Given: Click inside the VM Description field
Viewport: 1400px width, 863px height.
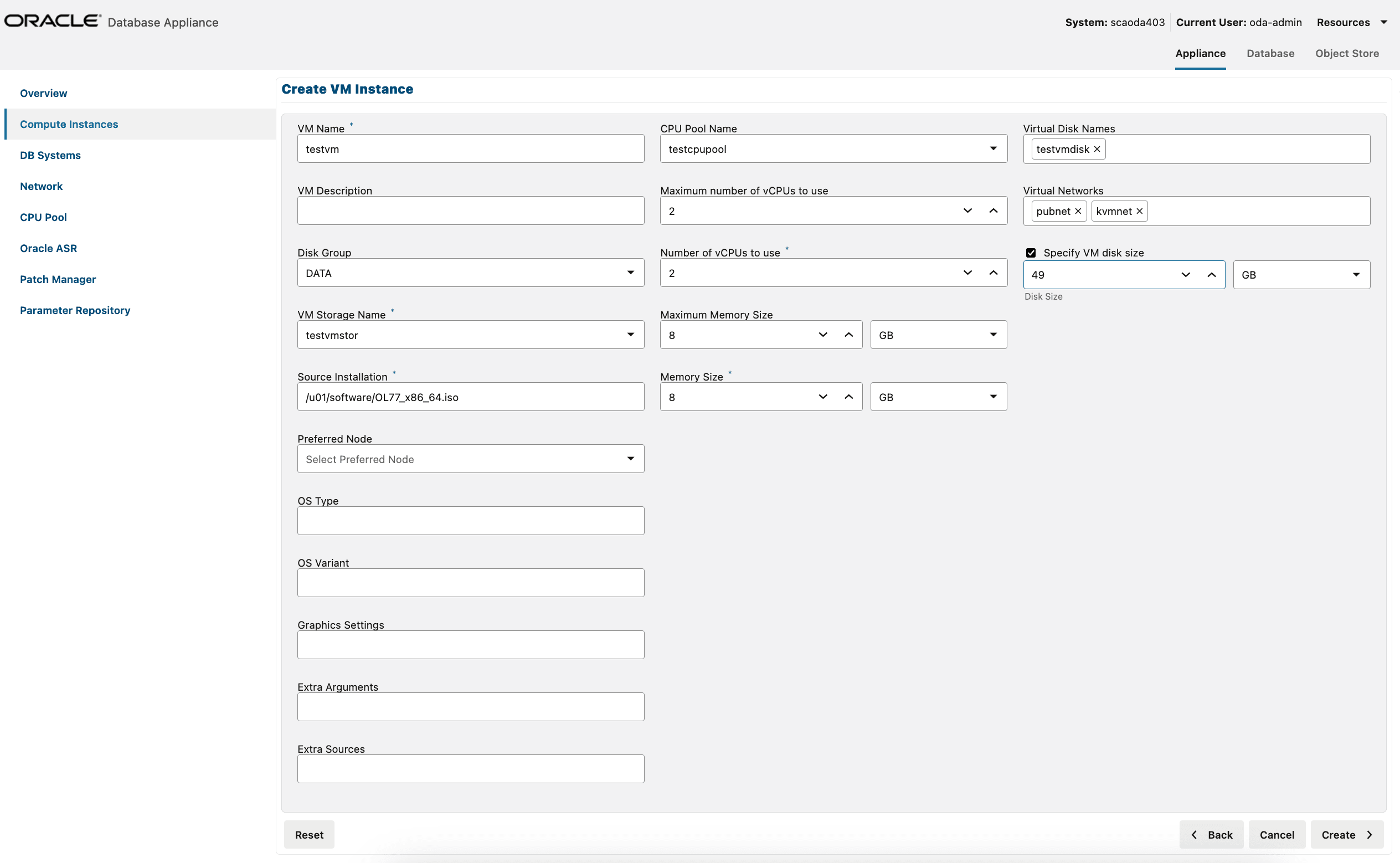Looking at the screenshot, I should click(x=470, y=210).
